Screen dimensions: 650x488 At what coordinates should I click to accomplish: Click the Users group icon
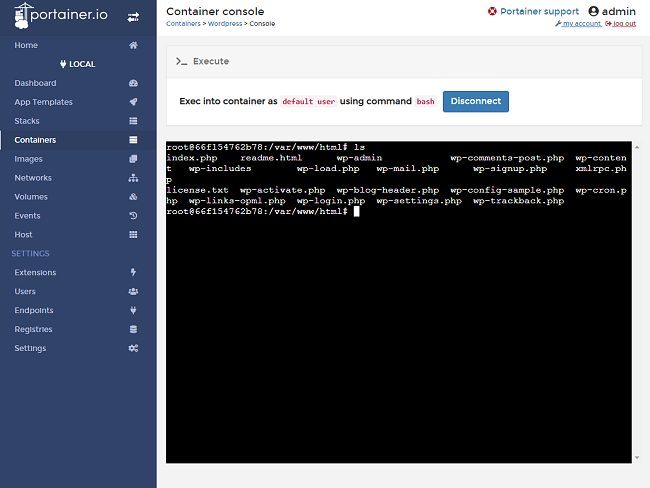click(x=133, y=291)
